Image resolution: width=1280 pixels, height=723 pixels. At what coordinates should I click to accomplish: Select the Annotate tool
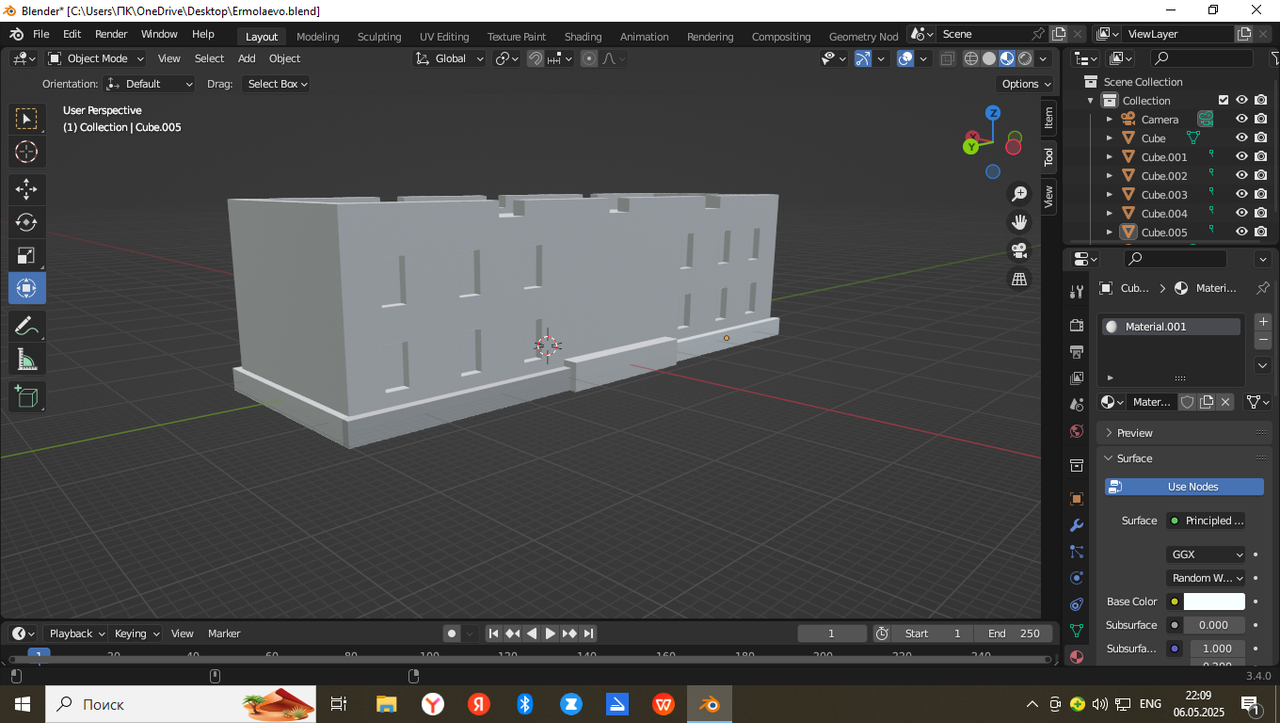pos(27,326)
